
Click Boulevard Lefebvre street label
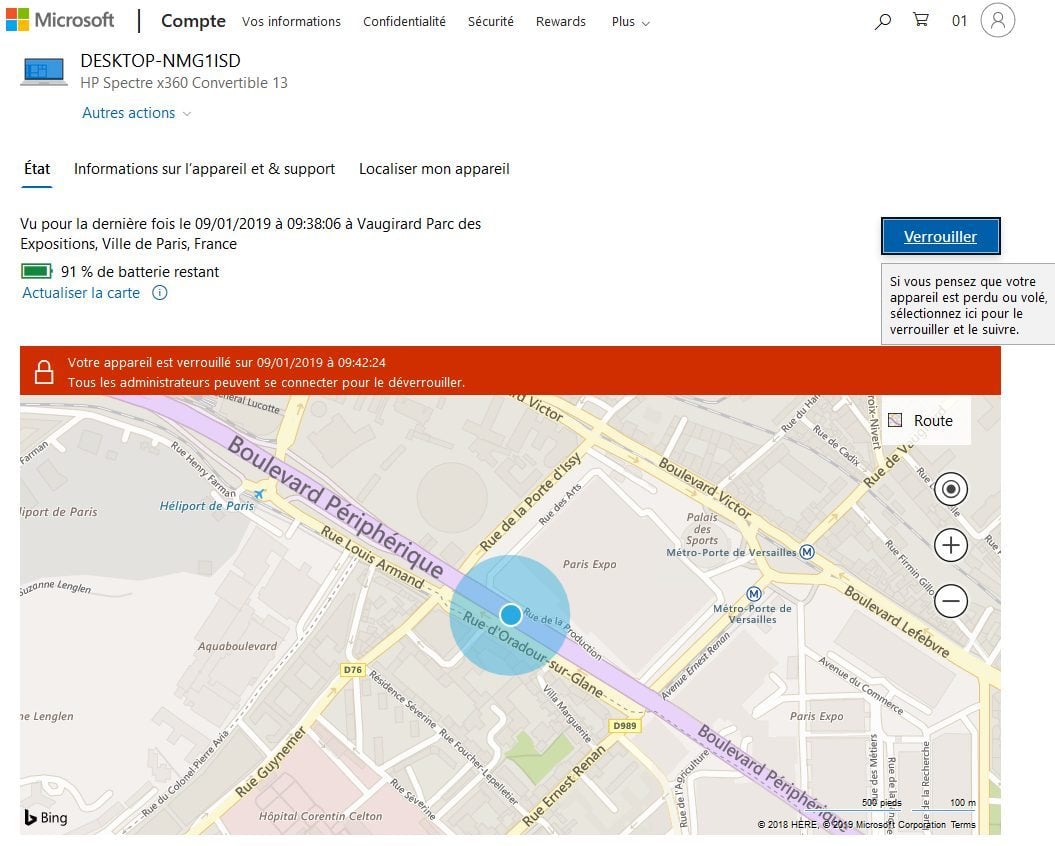pyautogui.click(x=896, y=622)
